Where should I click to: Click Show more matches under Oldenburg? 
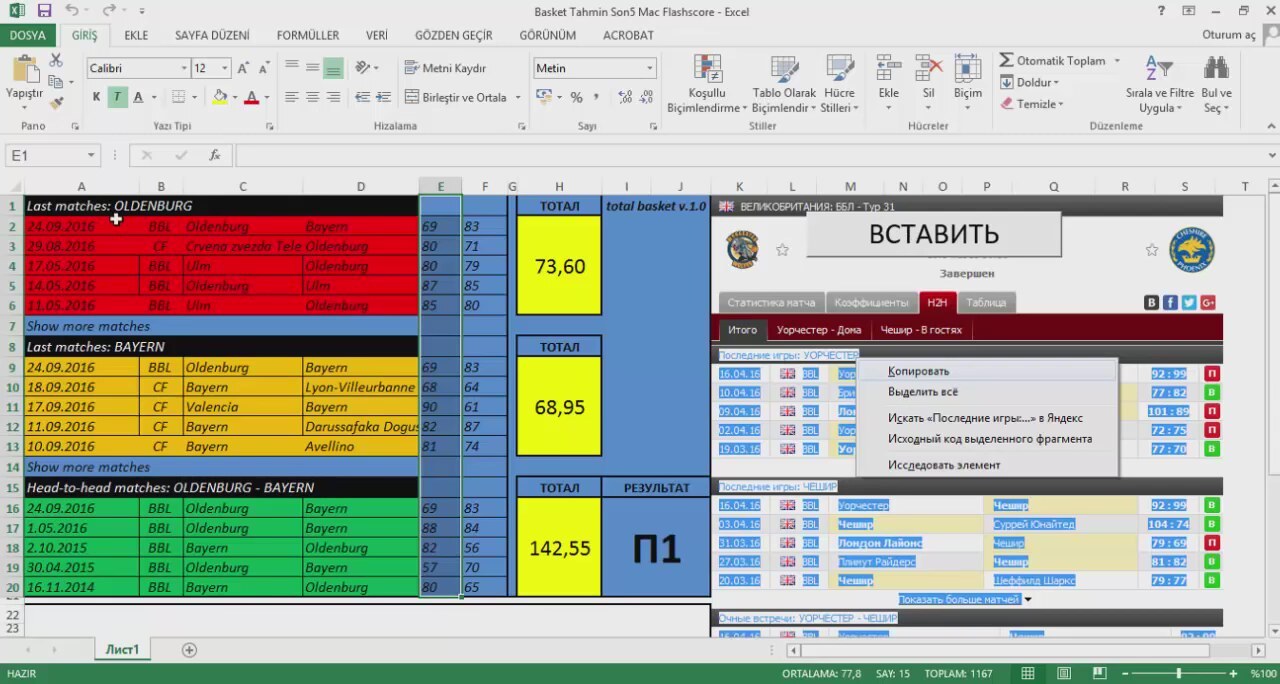tap(88, 326)
